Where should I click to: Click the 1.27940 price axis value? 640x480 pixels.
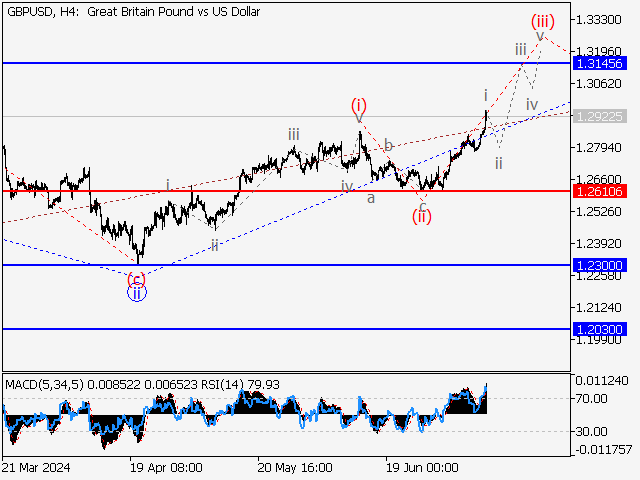coord(598,147)
